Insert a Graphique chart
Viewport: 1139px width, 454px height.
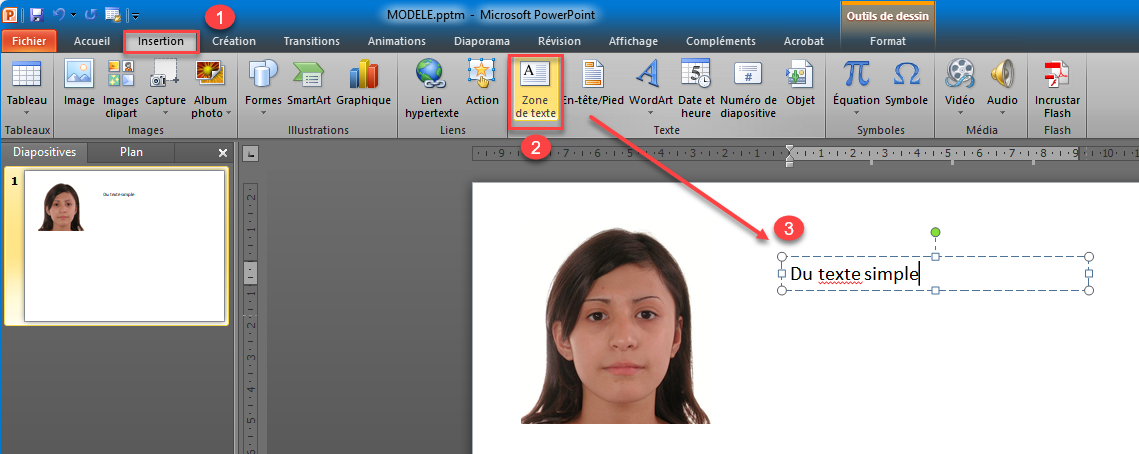363,76
